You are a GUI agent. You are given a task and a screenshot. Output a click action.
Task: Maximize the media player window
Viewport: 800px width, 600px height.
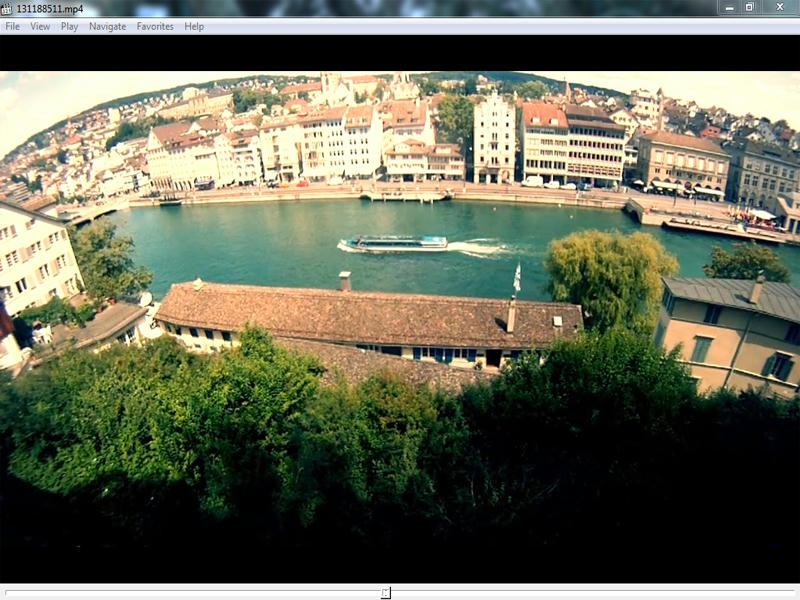point(749,7)
